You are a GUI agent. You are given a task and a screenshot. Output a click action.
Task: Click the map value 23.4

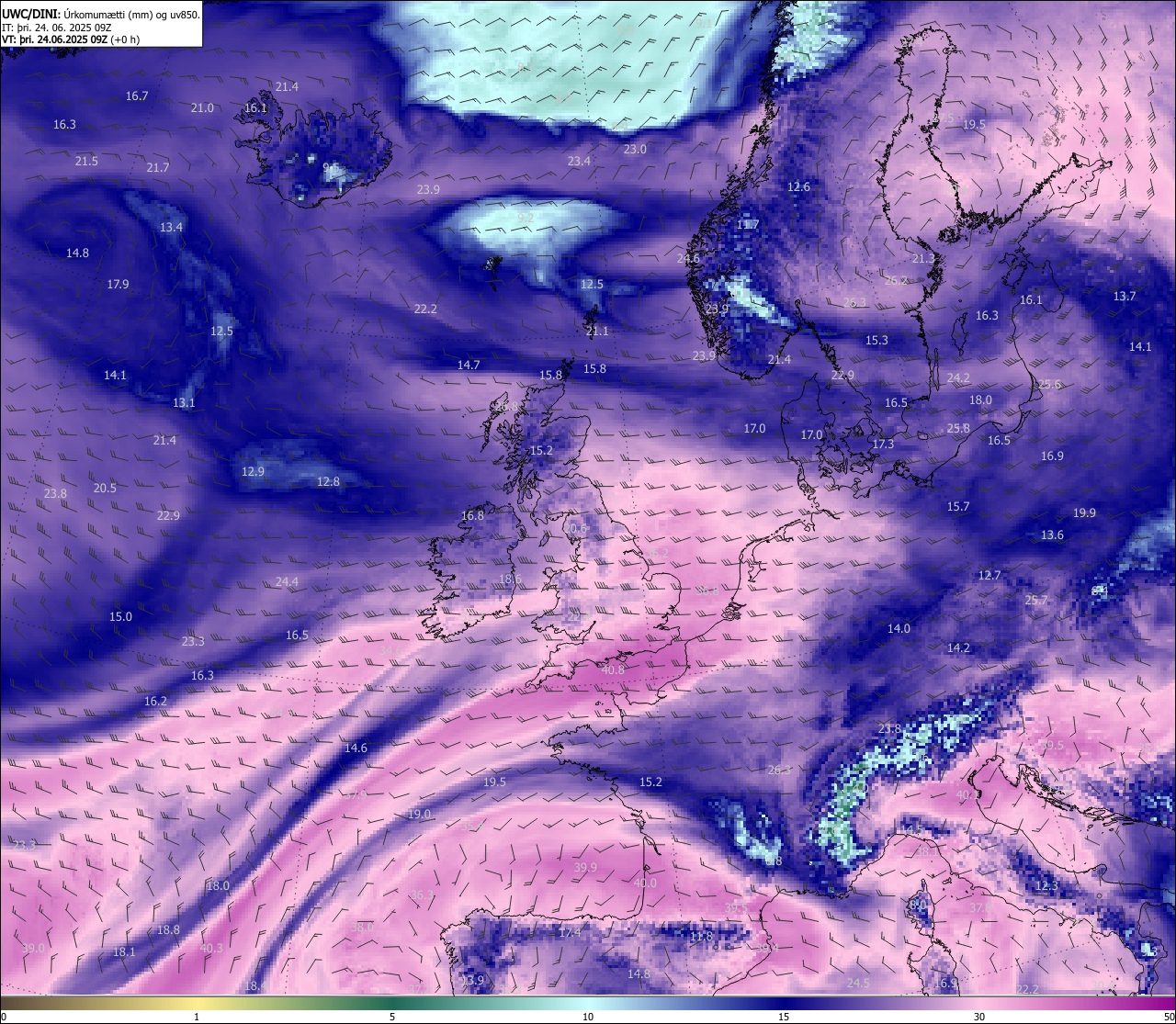tap(579, 162)
